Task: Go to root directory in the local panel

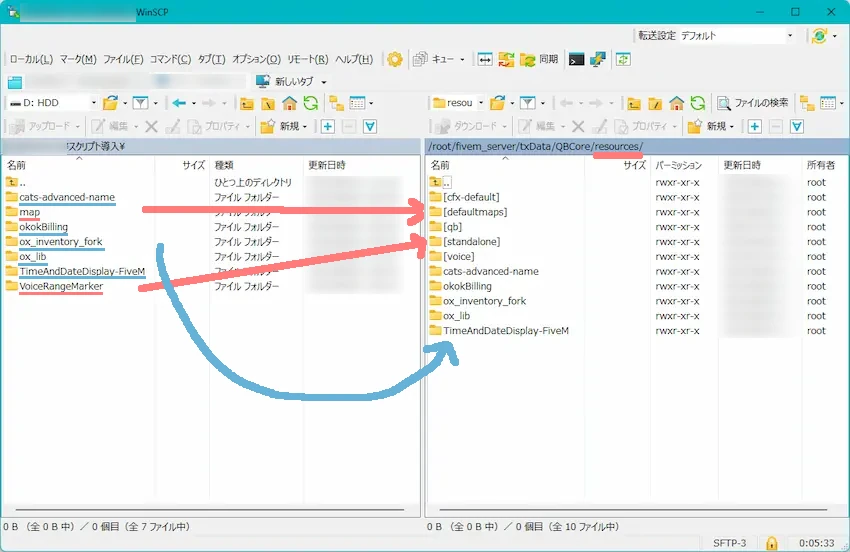Action: 268,102
